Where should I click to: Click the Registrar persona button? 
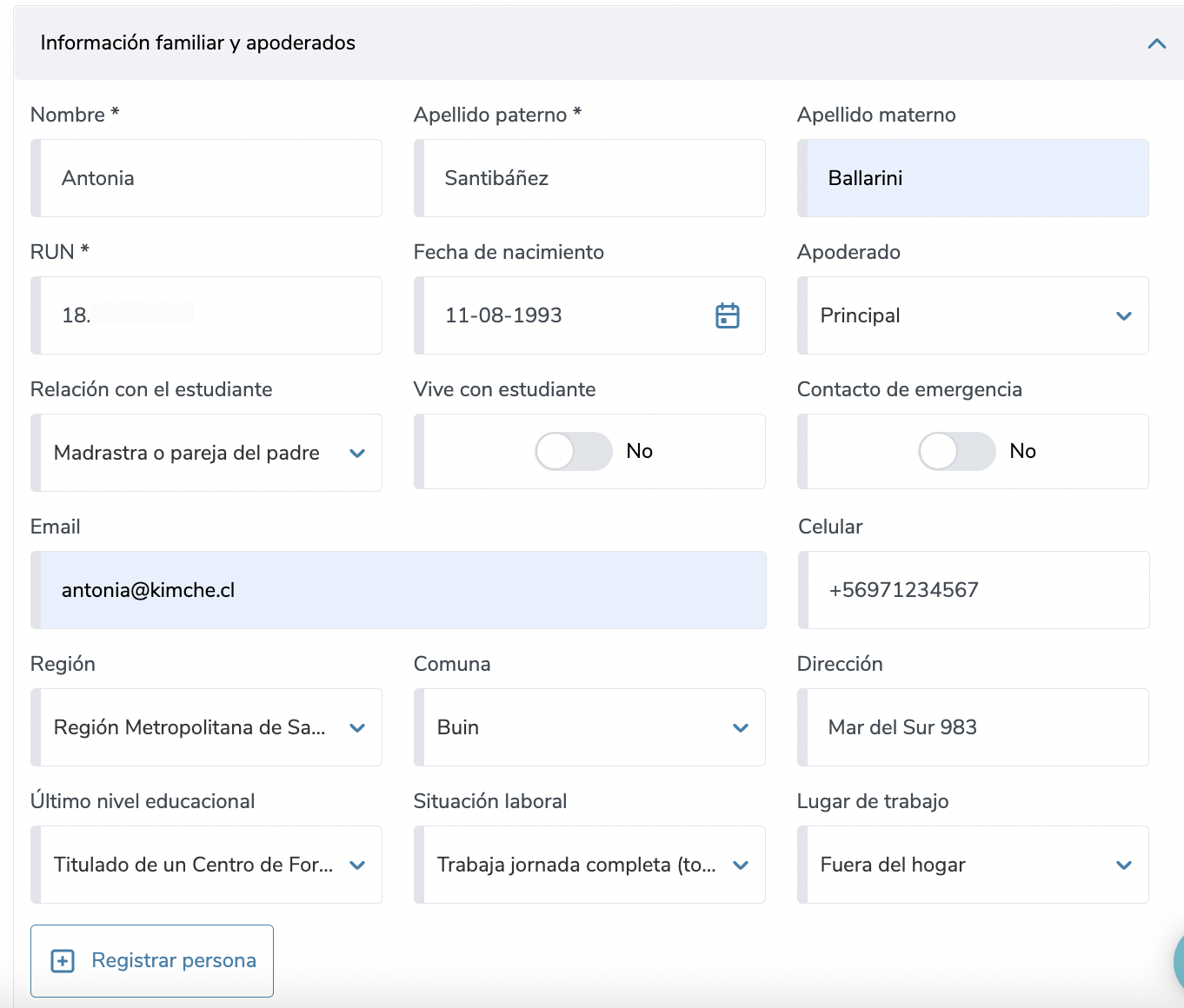pyautogui.click(x=152, y=960)
